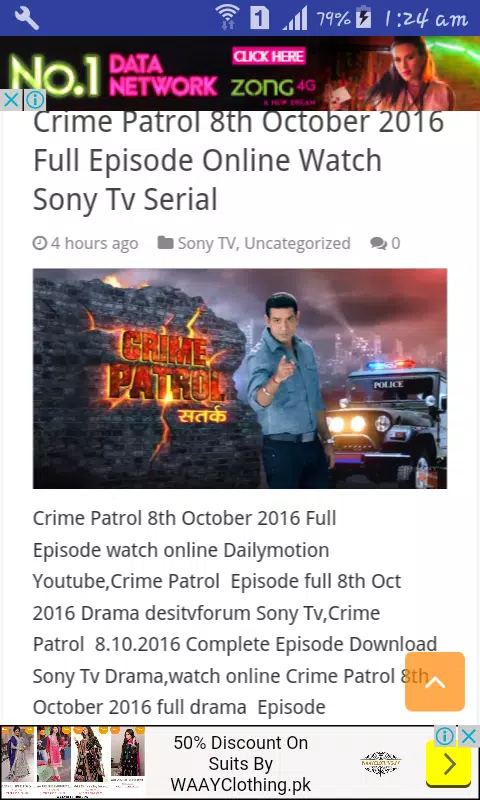The image size is (480, 800).
Task: Tap the Crime Patrol article headline
Action: click(x=238, y=161)
